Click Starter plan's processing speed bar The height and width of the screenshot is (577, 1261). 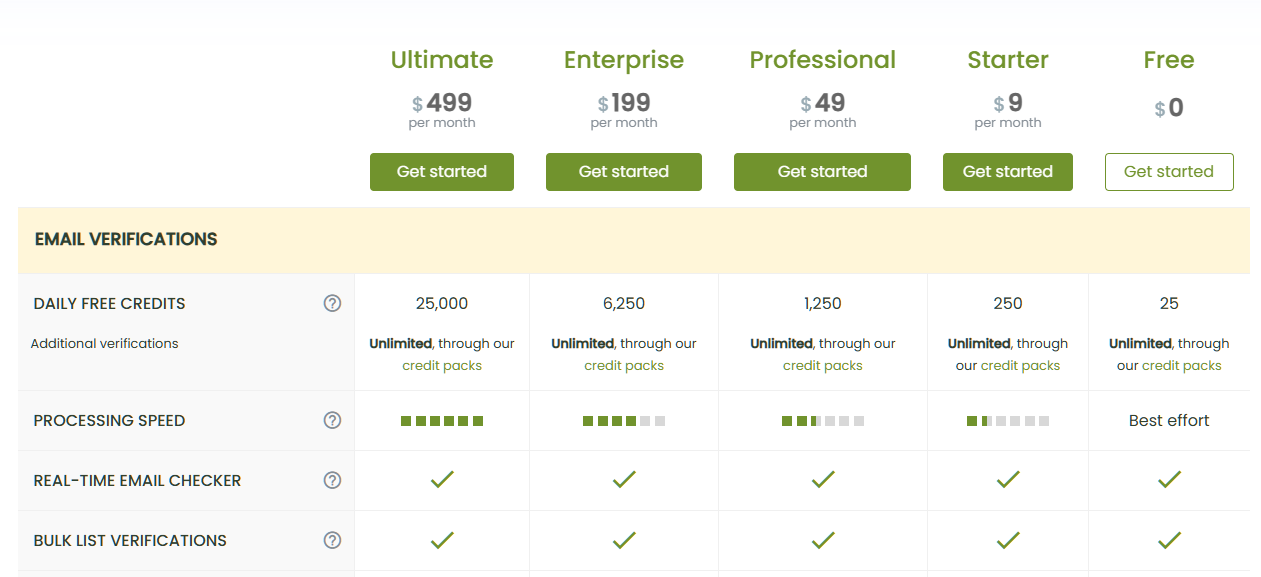pos(1008,421)
